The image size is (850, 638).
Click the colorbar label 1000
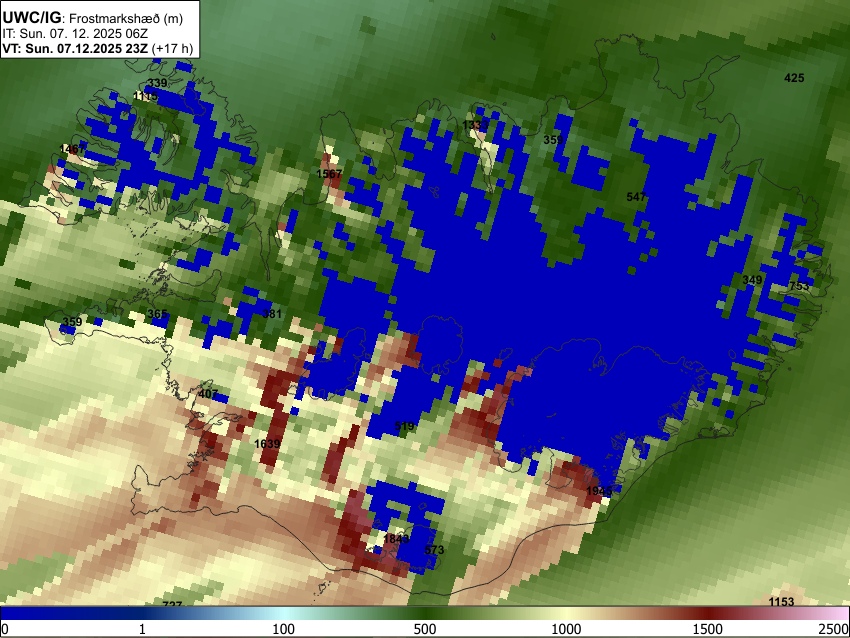coord(566,629)
